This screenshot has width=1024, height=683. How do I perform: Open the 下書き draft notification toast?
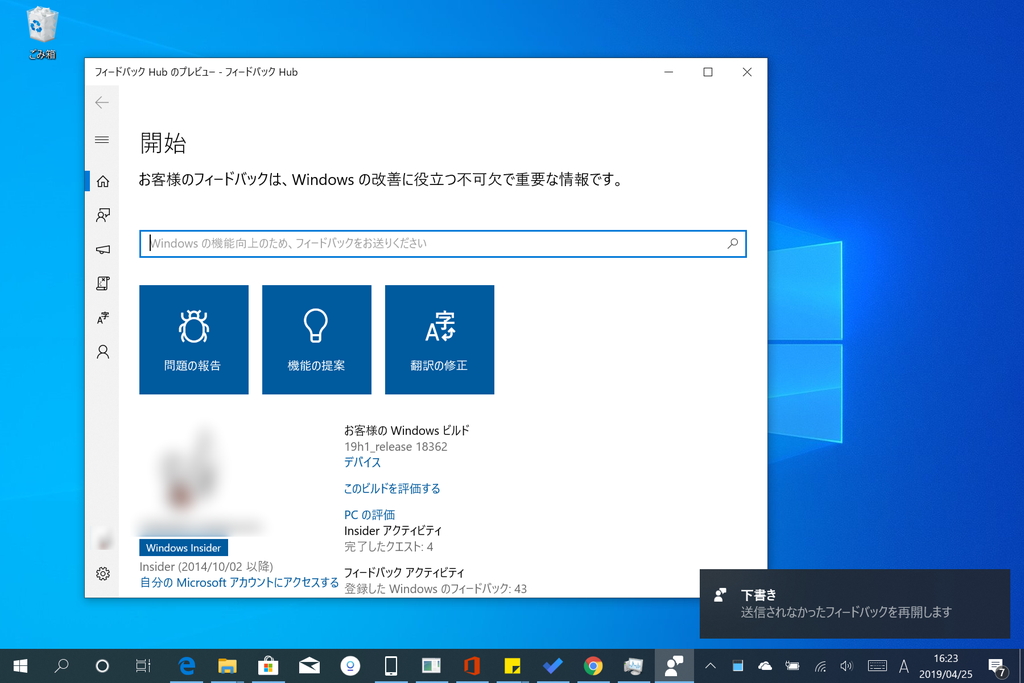tap(855, 604)
